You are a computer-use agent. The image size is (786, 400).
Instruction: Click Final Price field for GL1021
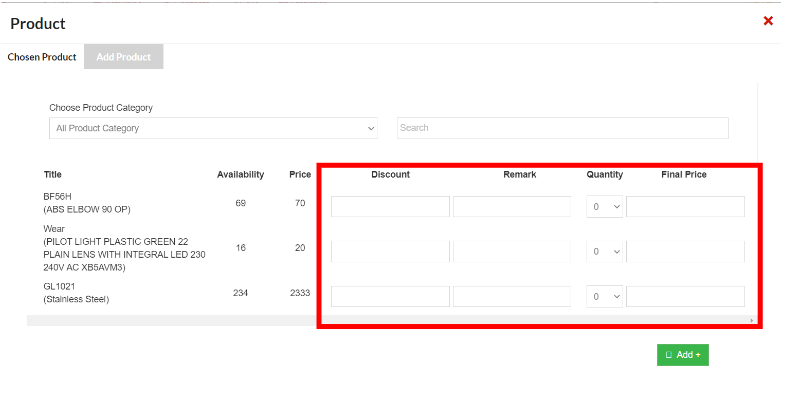685,297
